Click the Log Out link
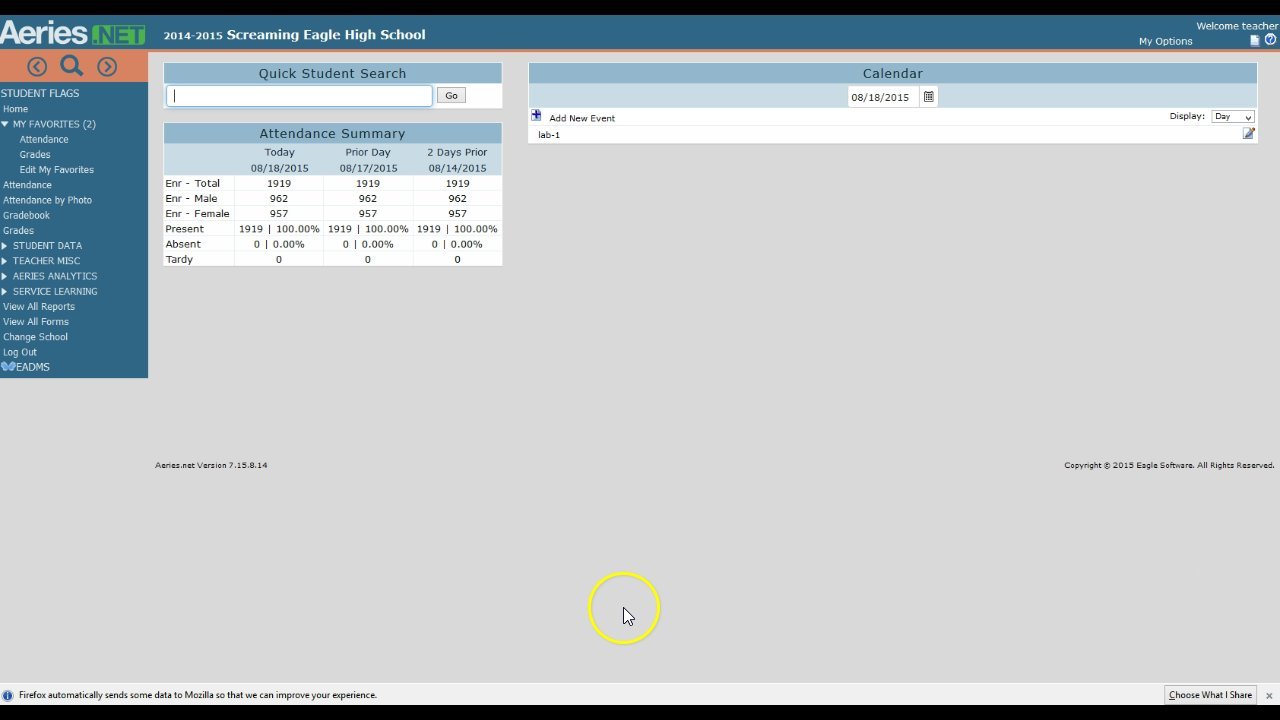The height and width of the screenshot is (720, 1280). (17, 351)
